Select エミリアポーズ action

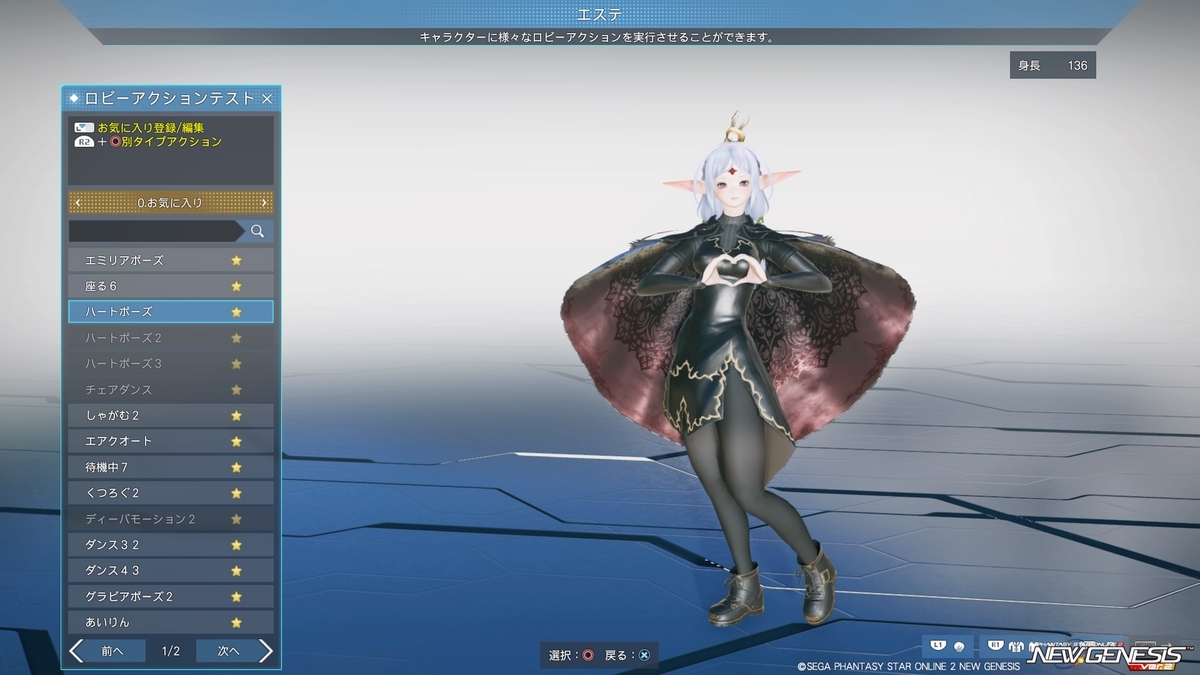point(170,260)
